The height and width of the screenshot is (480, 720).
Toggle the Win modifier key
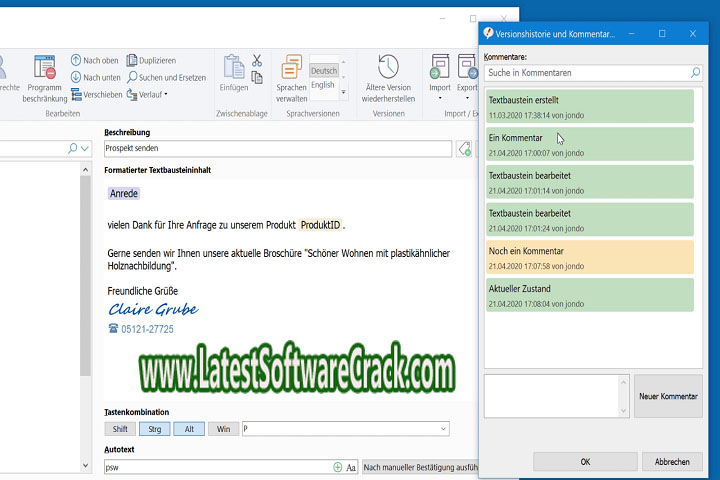click(x=224, y=429)
